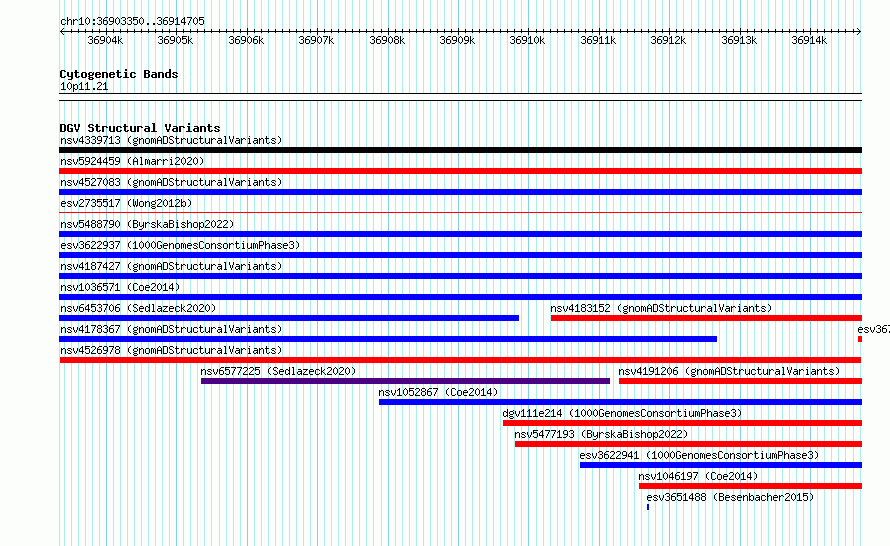The image size is (890, 546).
Task: Click the 36908k ruler position
Action: (x=387, y=40)
